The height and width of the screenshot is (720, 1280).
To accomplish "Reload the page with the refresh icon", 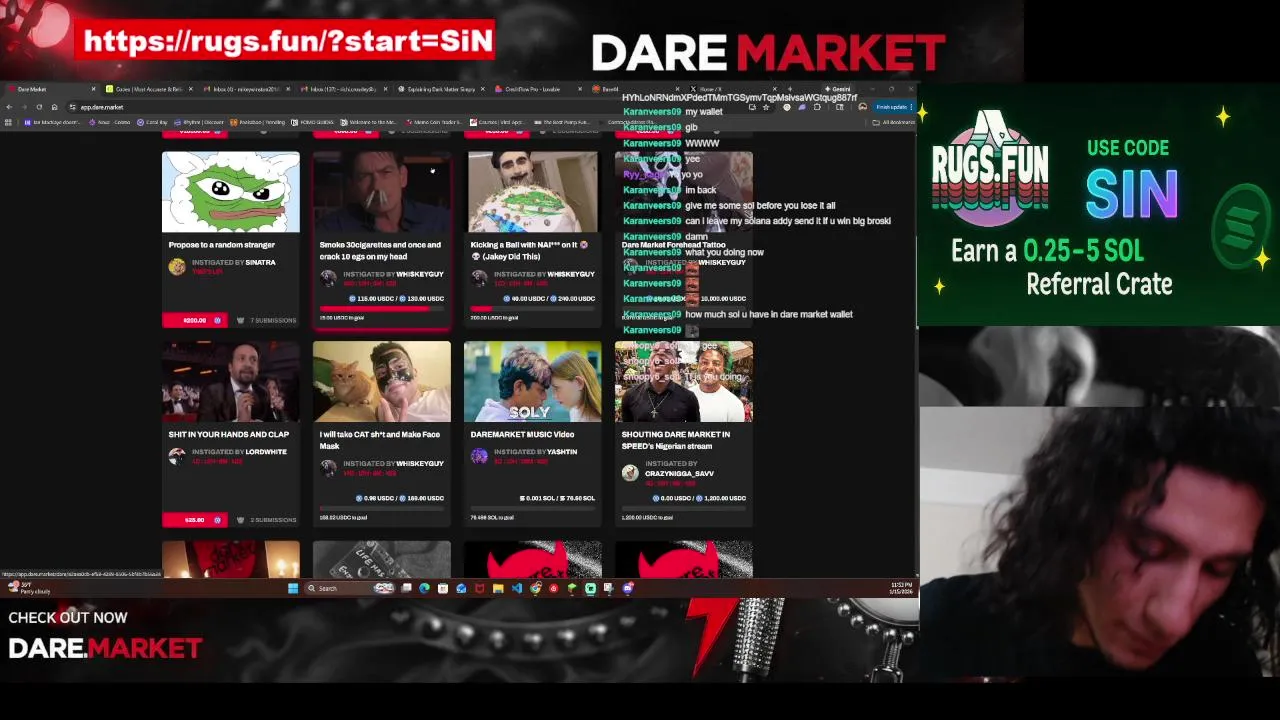I will (x=40, y=107).
